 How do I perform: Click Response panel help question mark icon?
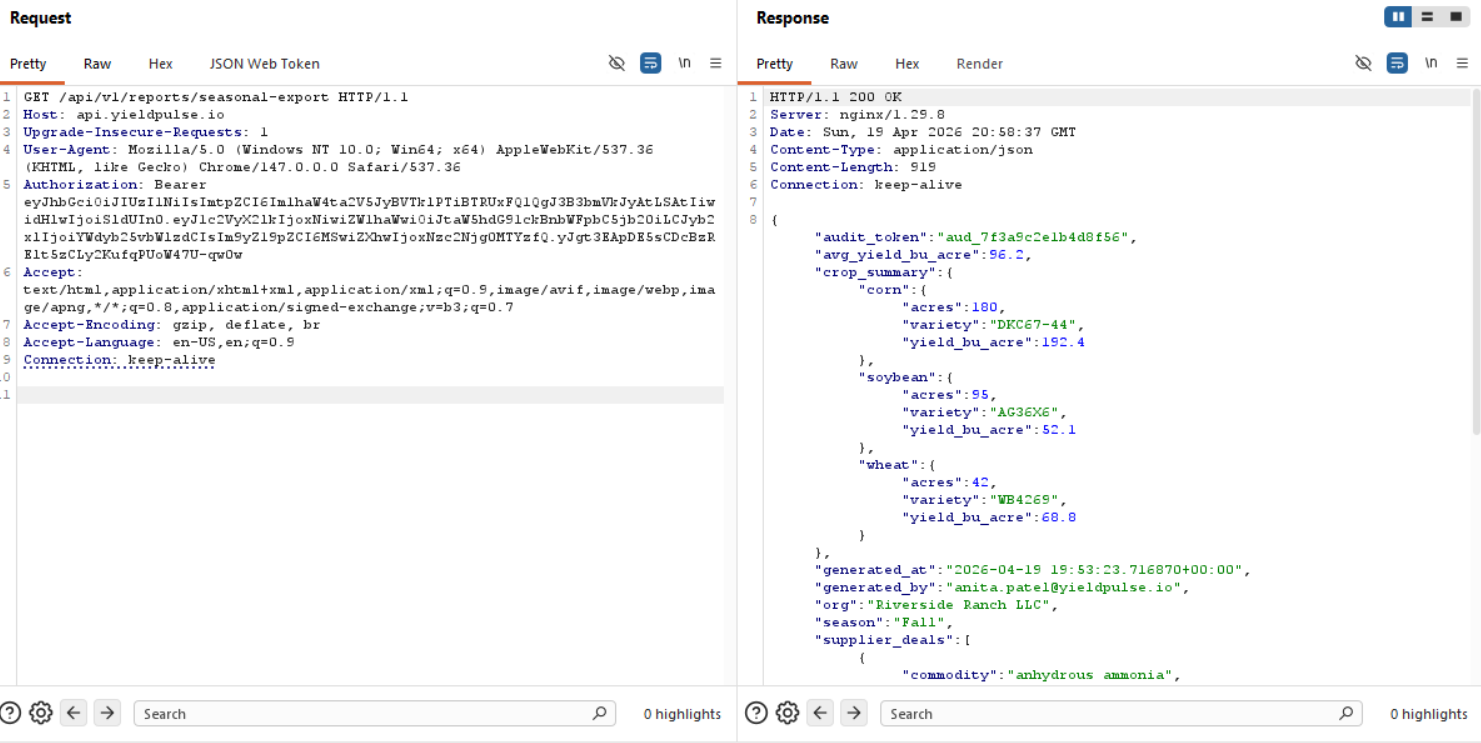click(757, 713)
